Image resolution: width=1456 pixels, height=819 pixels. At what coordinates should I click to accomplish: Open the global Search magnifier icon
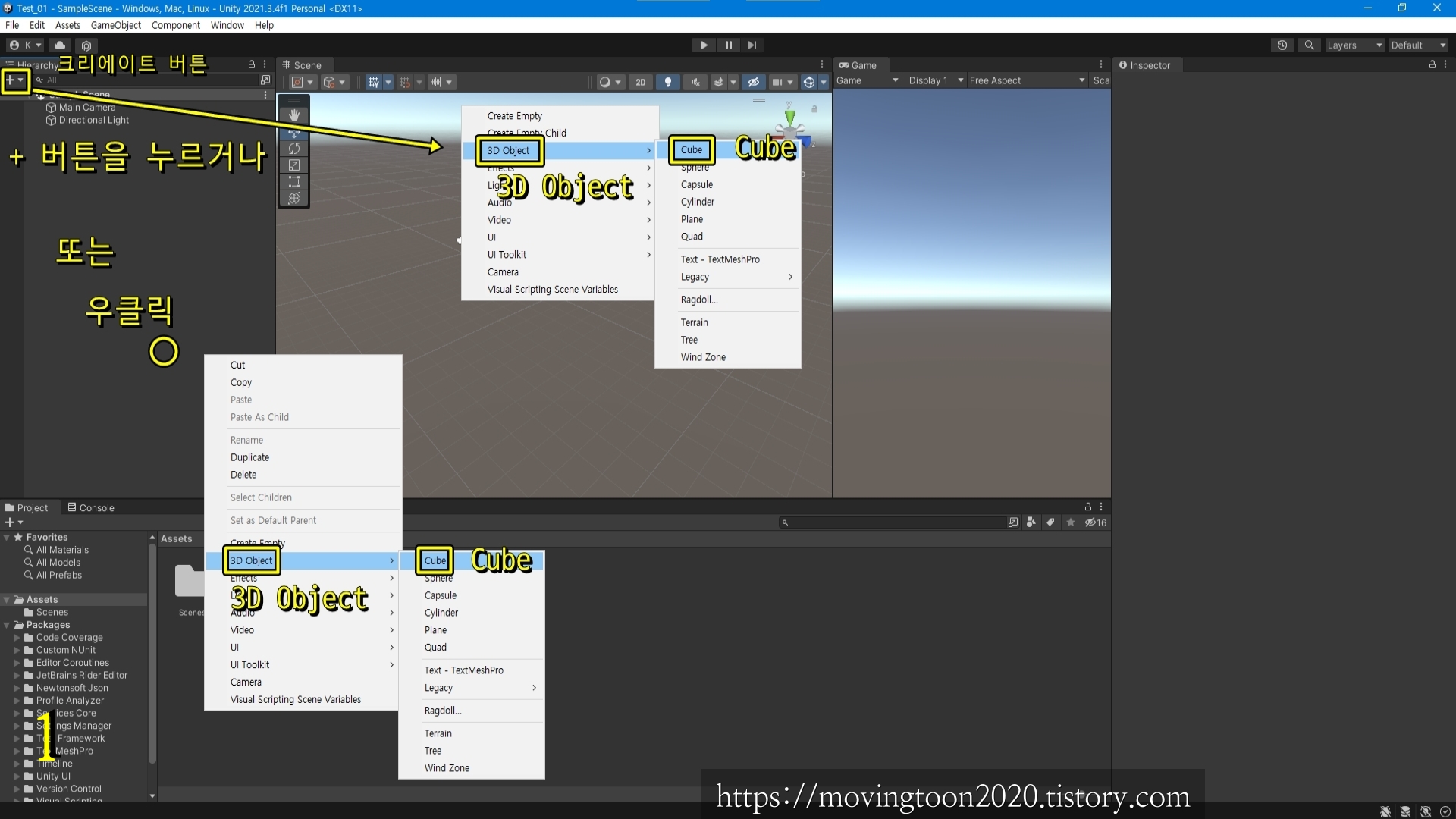click(x=1309, y=45)
